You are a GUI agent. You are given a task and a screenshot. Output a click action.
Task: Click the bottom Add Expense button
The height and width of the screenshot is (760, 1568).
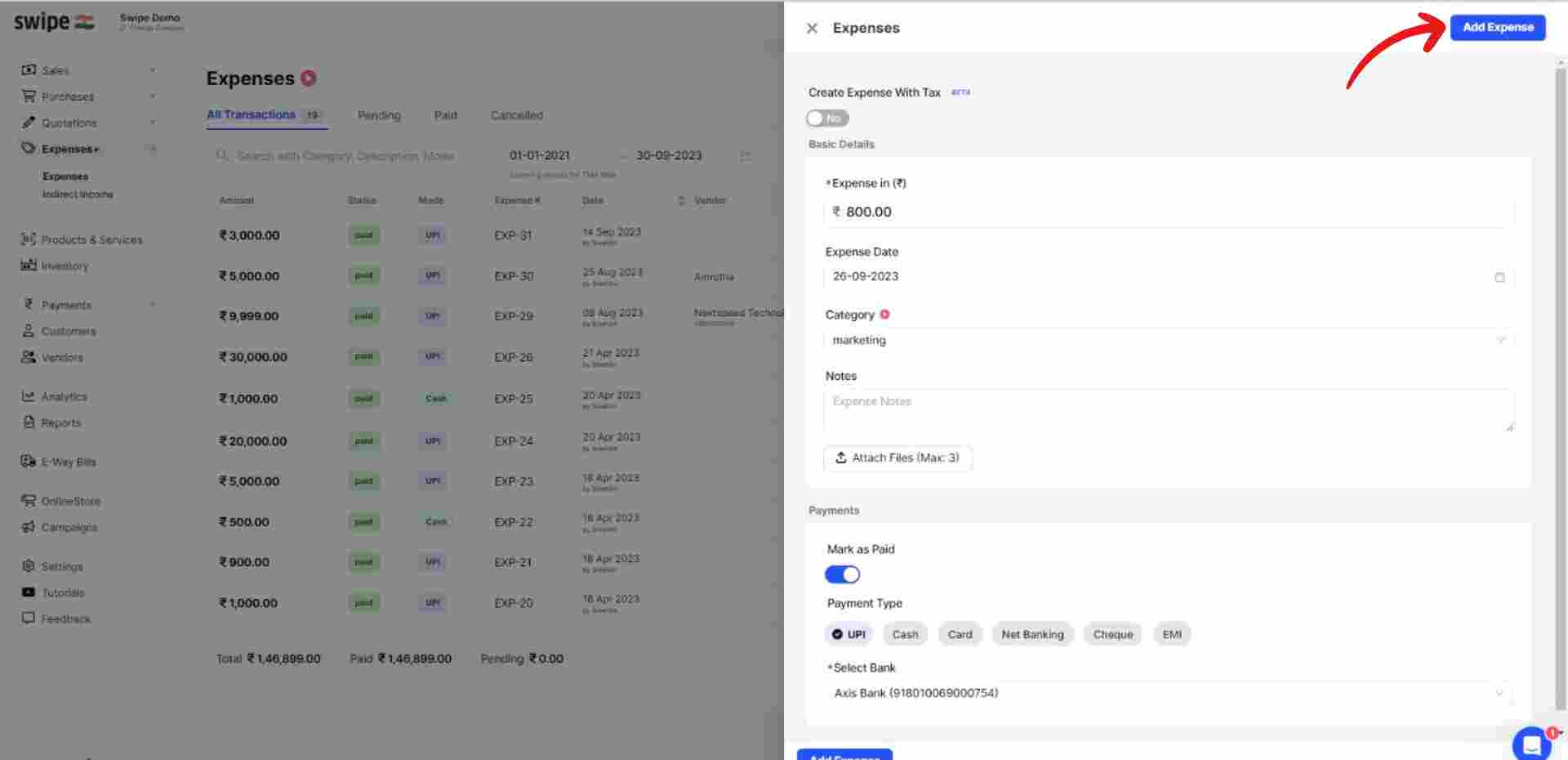pos(844,754)
